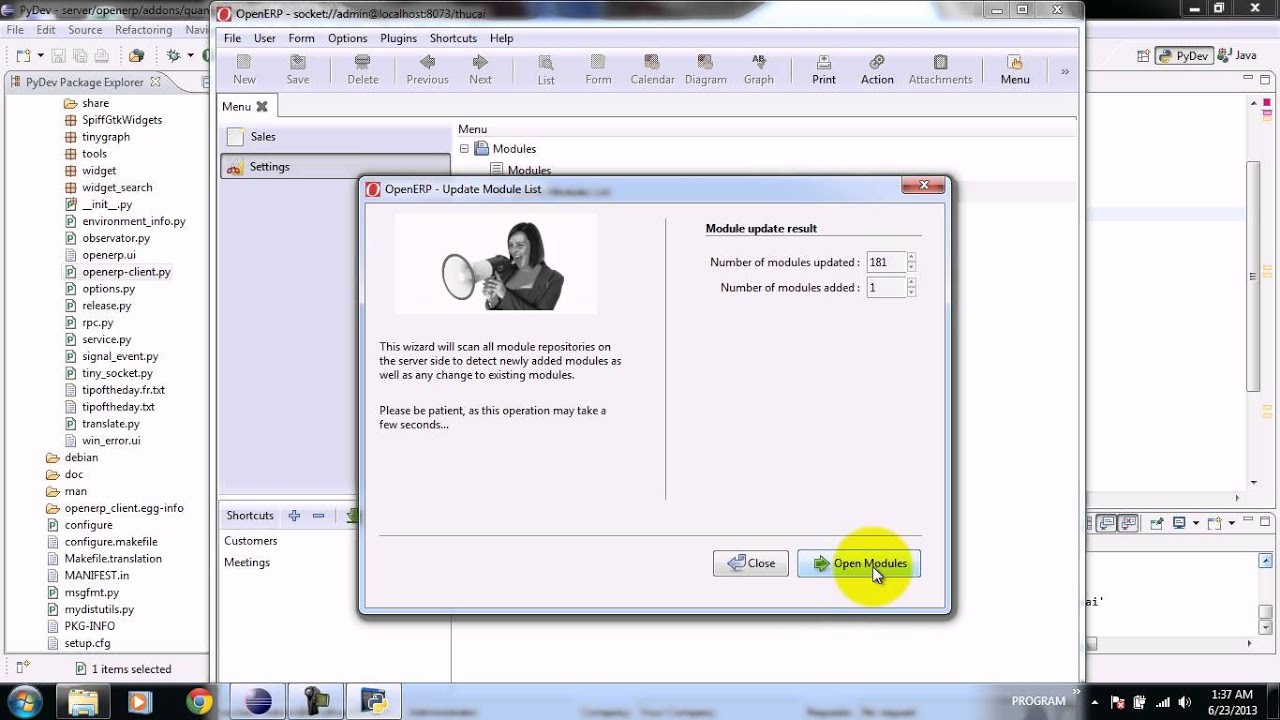Open the OpenERP Options menu

347,38
